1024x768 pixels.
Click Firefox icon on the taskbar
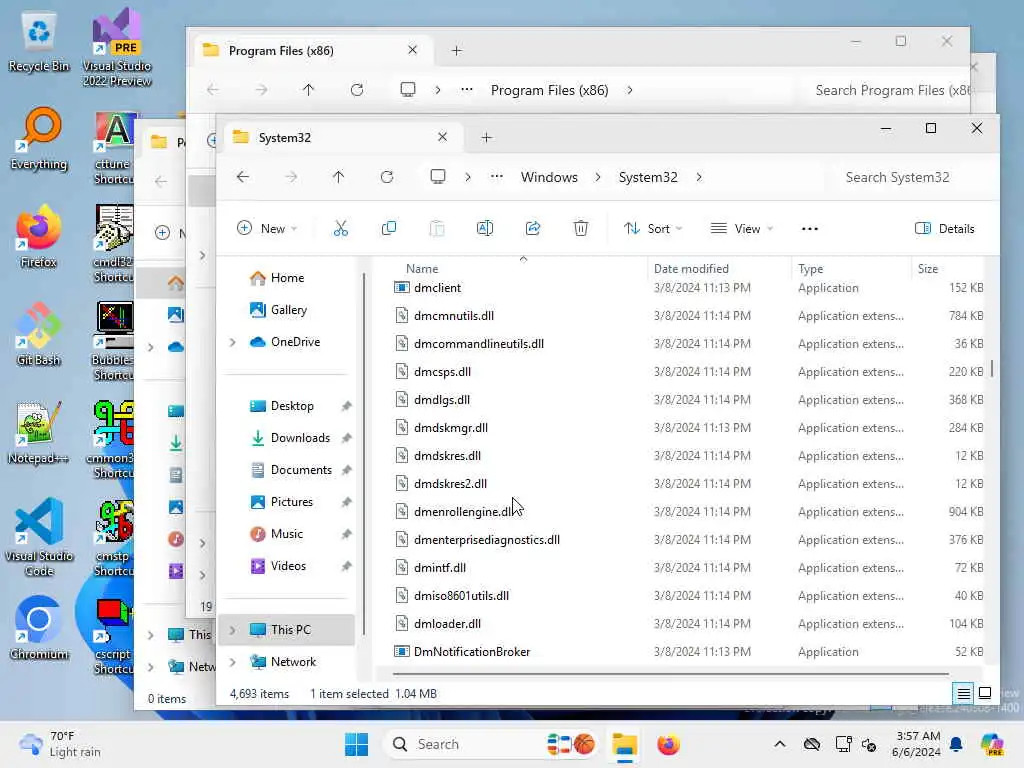click(x=668, y=744)
